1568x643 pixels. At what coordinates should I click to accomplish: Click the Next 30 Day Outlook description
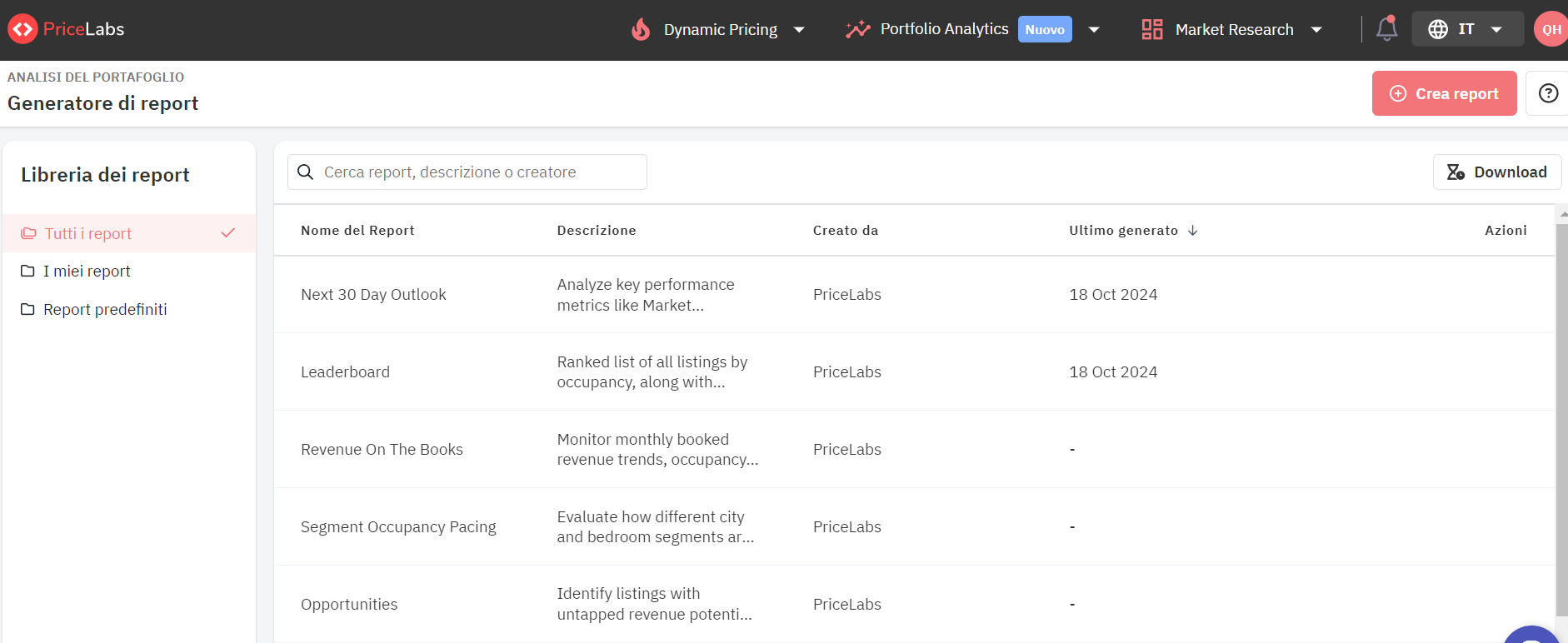click(646, 295)
